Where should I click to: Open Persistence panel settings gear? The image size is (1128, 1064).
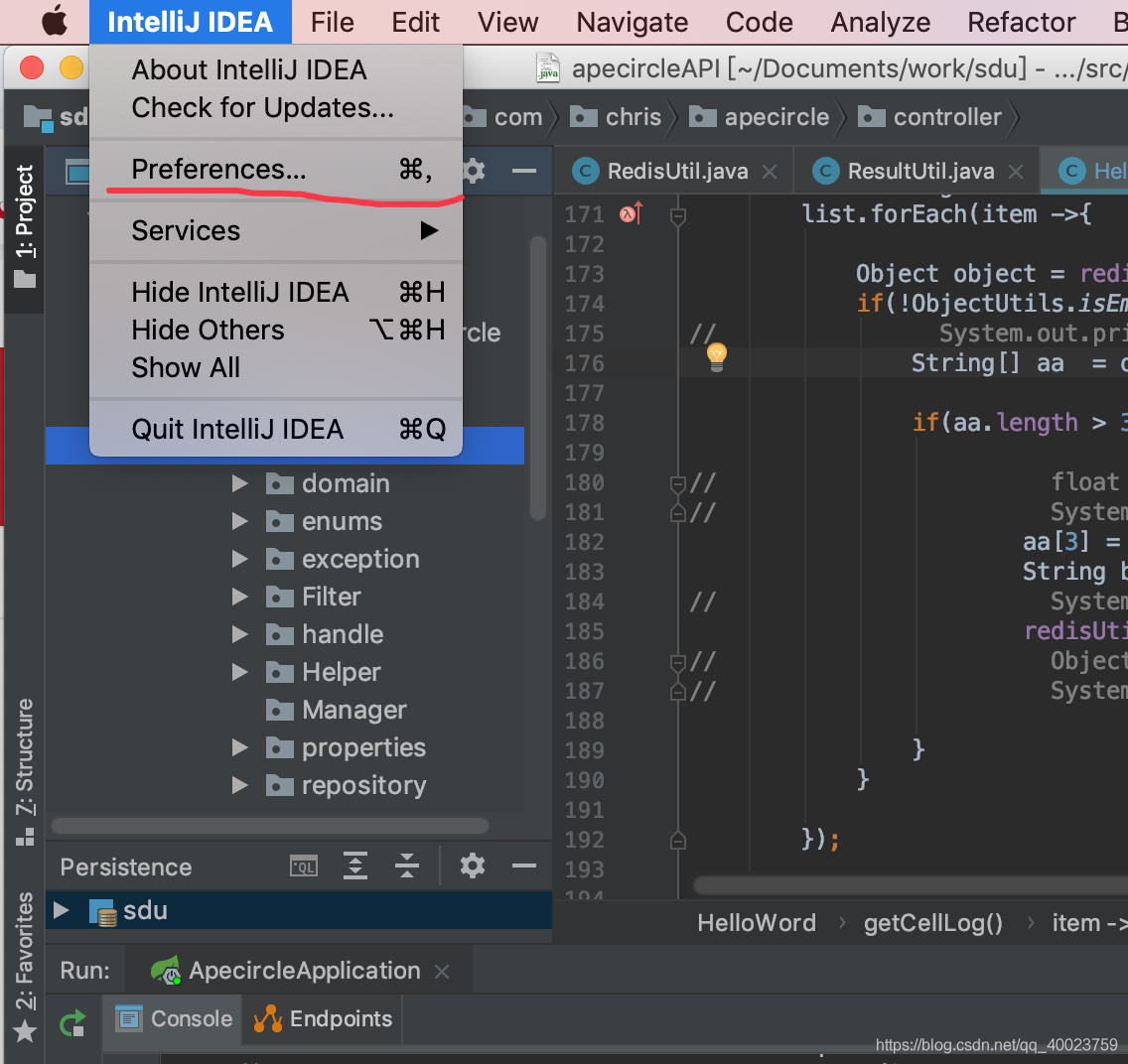[x=473, y=865]
